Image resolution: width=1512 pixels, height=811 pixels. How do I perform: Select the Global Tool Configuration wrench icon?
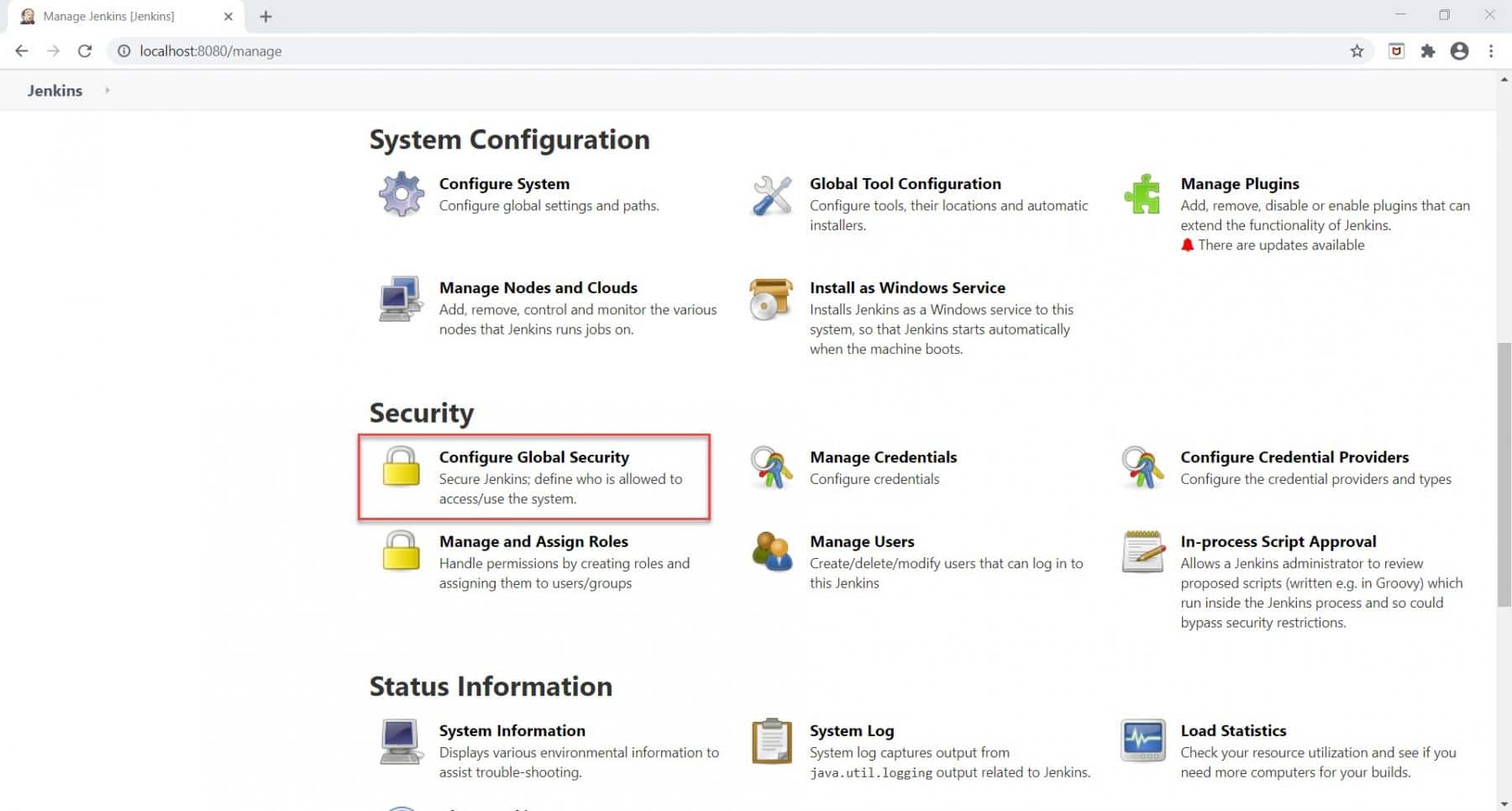tap(770, 197)
